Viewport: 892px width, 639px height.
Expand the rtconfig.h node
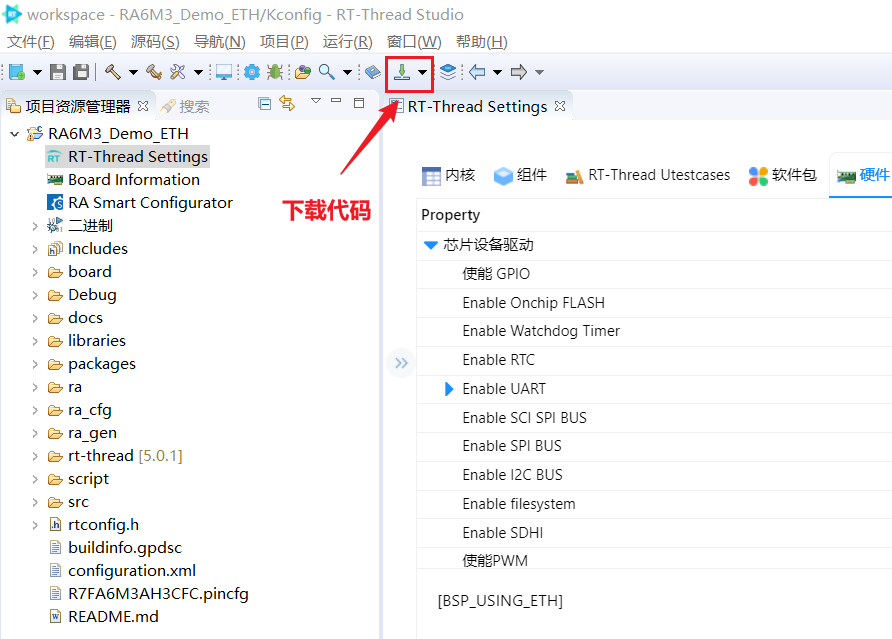[35, 525]
